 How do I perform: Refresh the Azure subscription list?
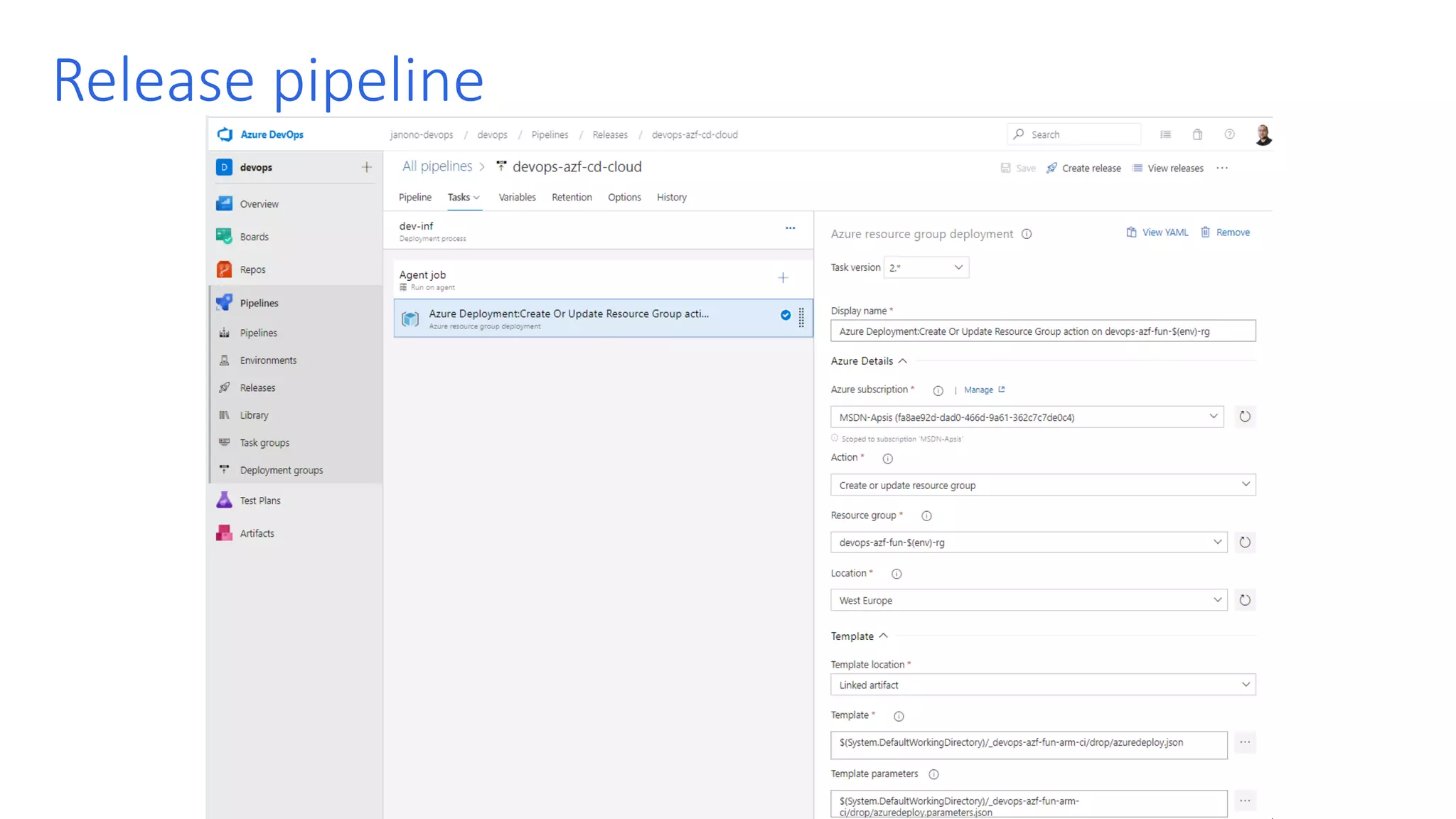[1245, 417]
